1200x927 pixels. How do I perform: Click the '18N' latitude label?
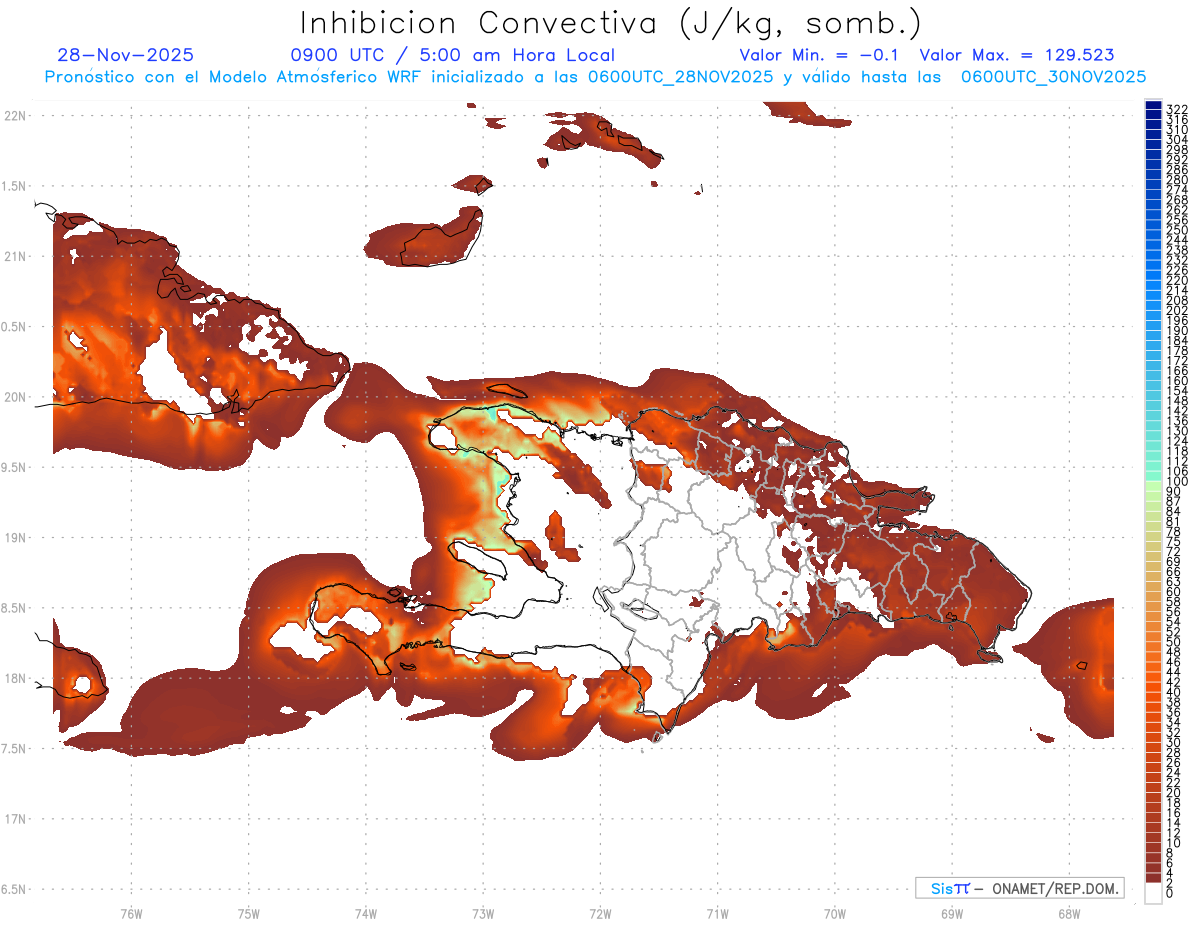point(15,678)
